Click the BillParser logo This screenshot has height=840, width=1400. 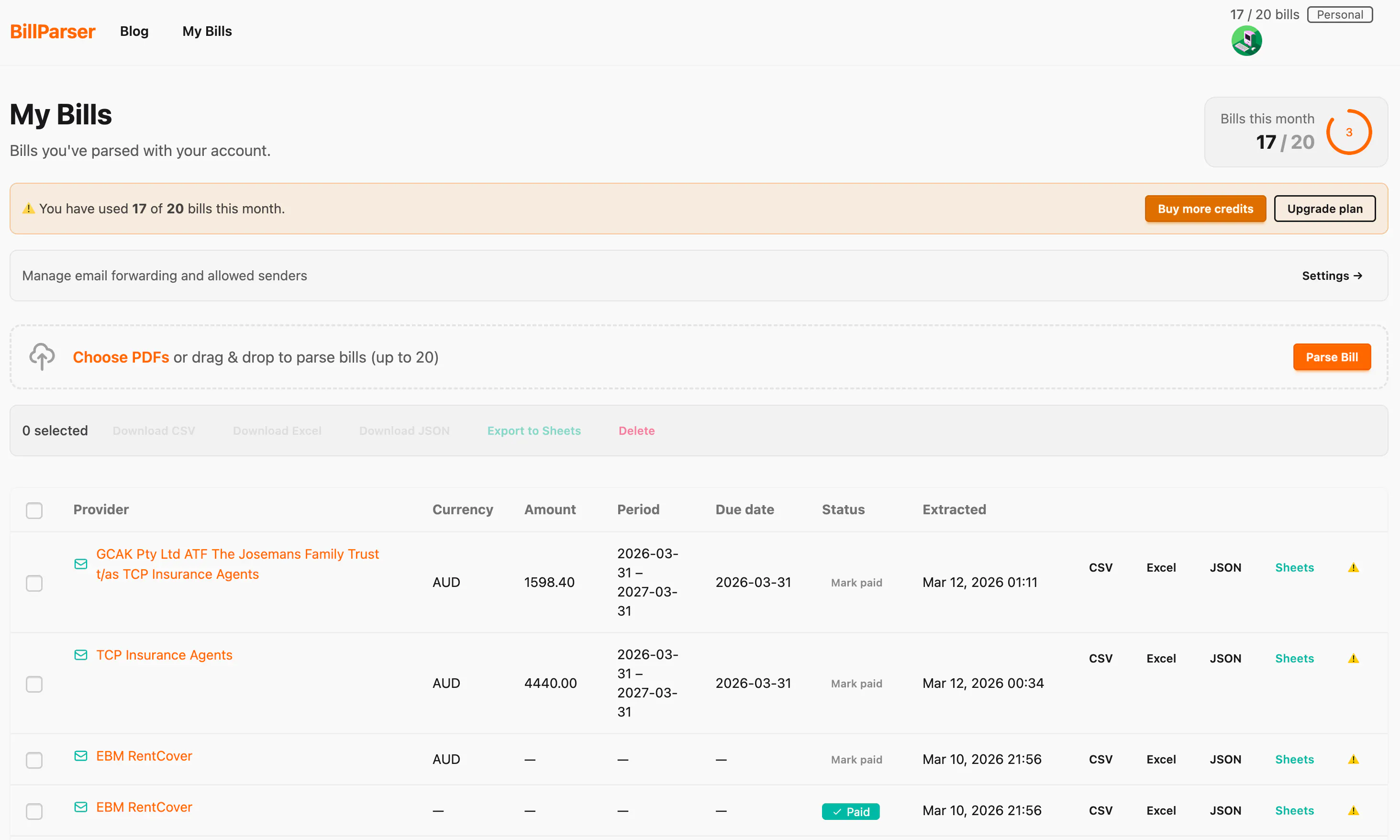53,31
